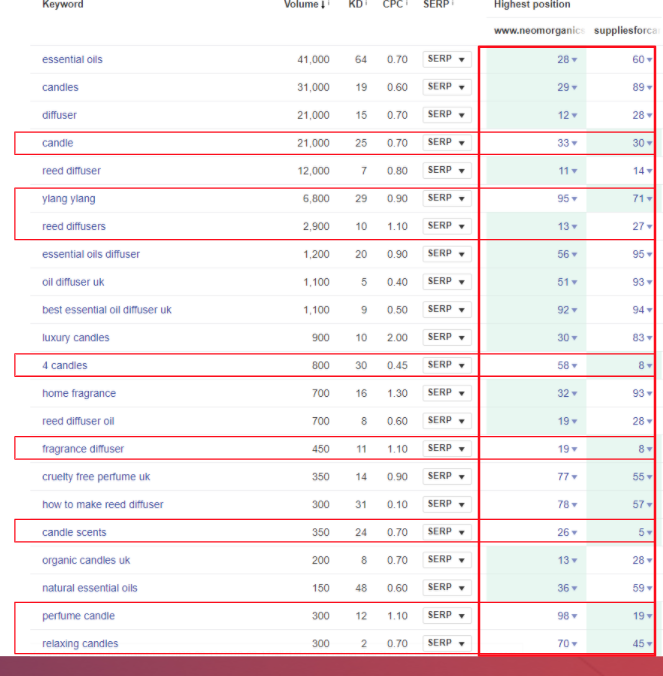
Task: Open position 95 for 'ylang ylang'
Action: coord(567,199)
